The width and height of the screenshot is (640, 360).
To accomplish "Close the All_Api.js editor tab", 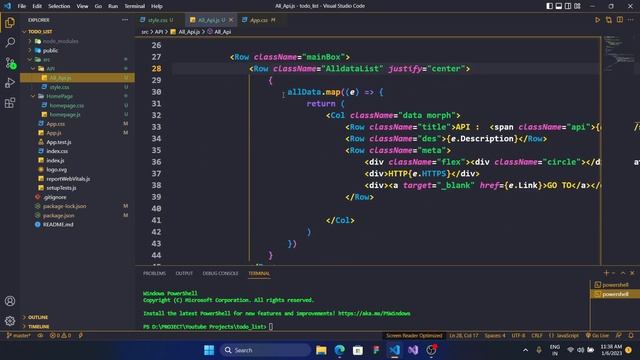I will [231, 20].
